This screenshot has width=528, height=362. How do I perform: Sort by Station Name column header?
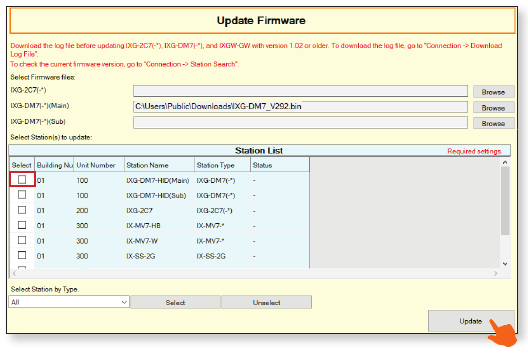[160, 165]
